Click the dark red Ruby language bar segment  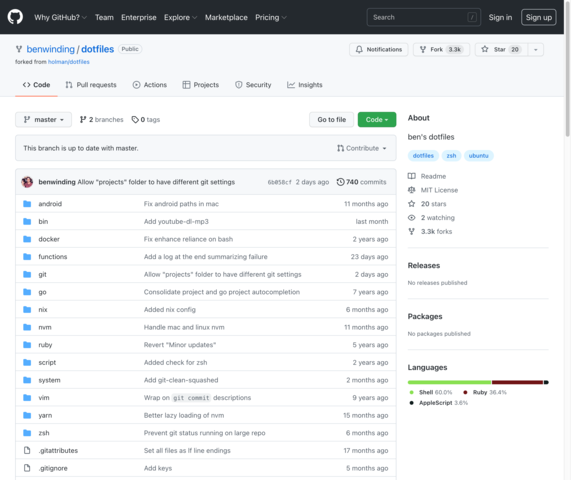click(517, 382)
